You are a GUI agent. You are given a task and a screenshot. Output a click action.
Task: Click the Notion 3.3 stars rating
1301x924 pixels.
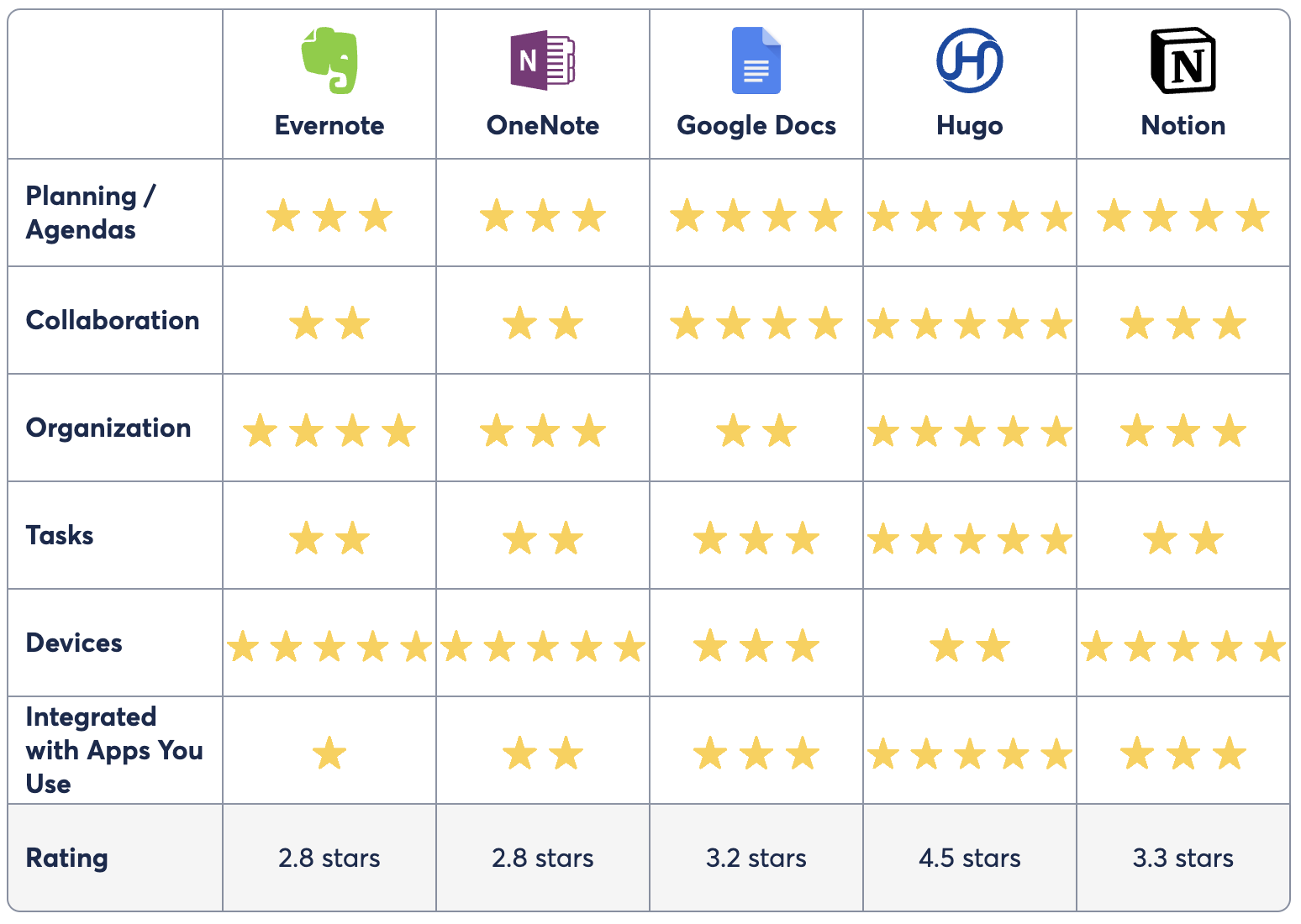[1183, 858]
